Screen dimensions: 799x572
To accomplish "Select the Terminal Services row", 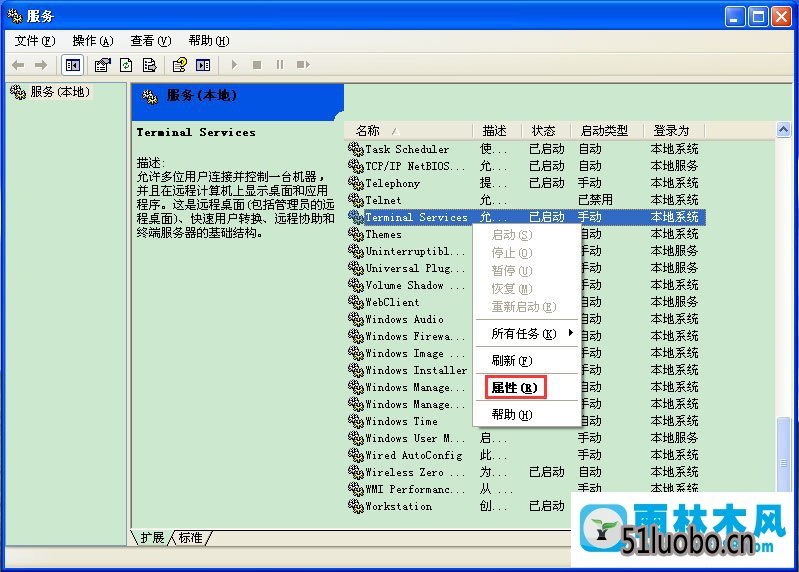I will coord(526,217).
